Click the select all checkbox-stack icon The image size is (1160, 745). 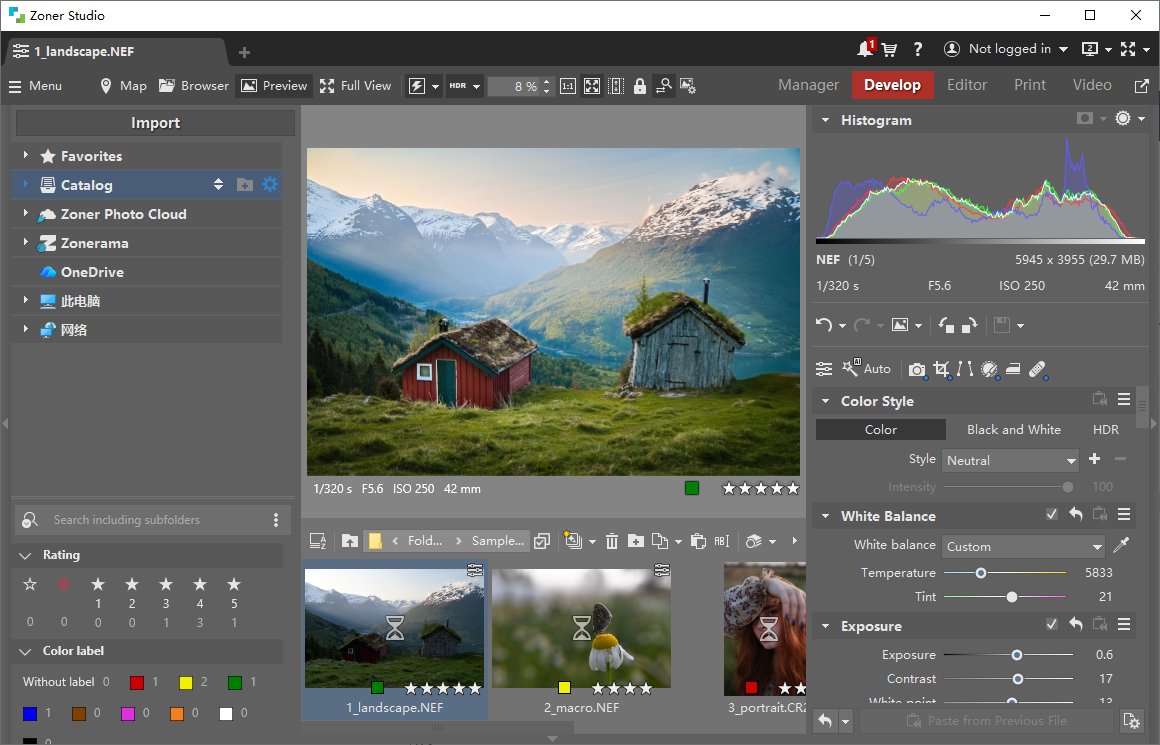coord(542,542)
